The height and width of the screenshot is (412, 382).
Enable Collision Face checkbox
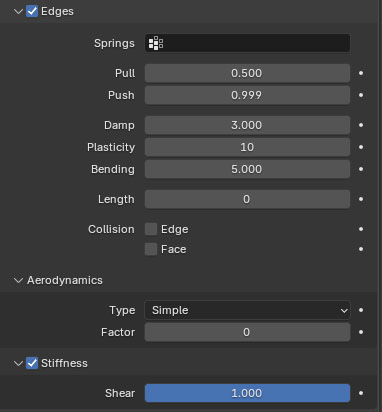(x=151, y=249)
